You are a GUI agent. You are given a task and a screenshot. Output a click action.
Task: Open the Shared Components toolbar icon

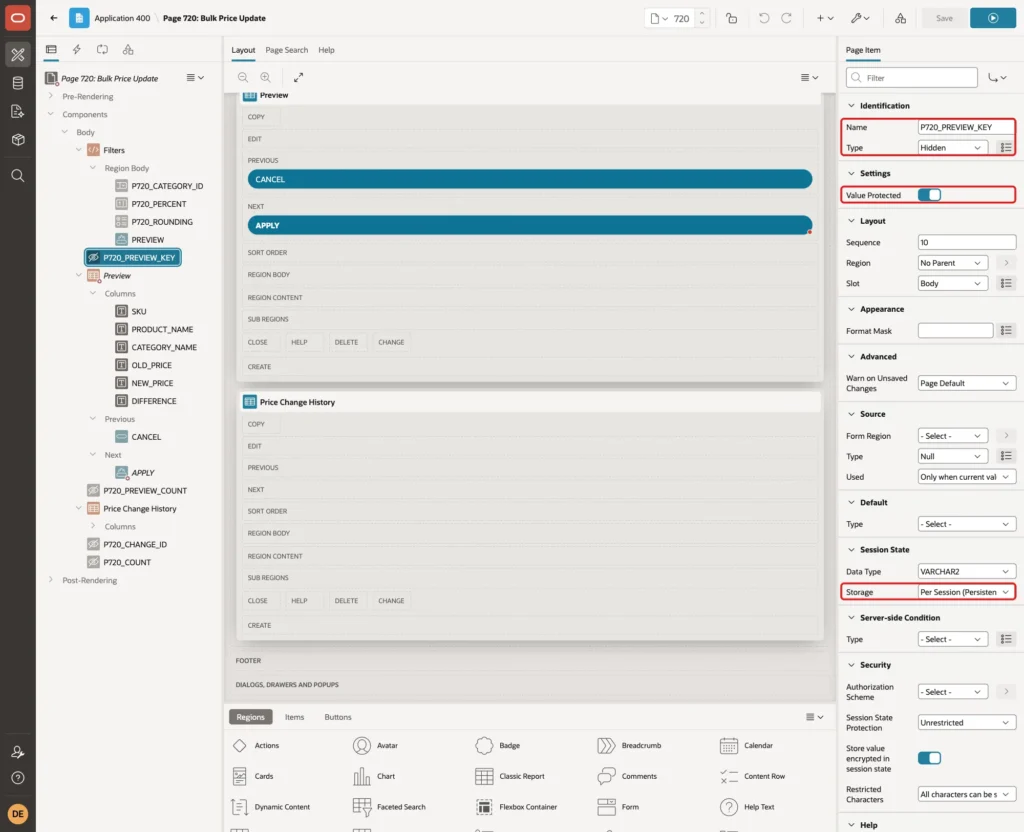[901, 18]
